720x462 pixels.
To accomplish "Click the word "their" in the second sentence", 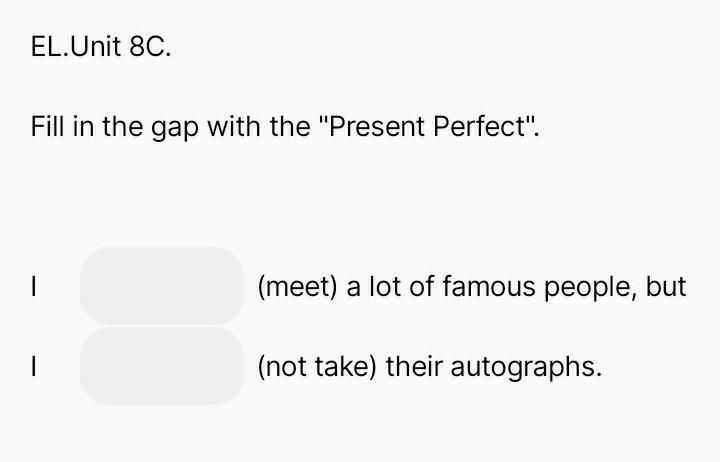I will 414,367.
